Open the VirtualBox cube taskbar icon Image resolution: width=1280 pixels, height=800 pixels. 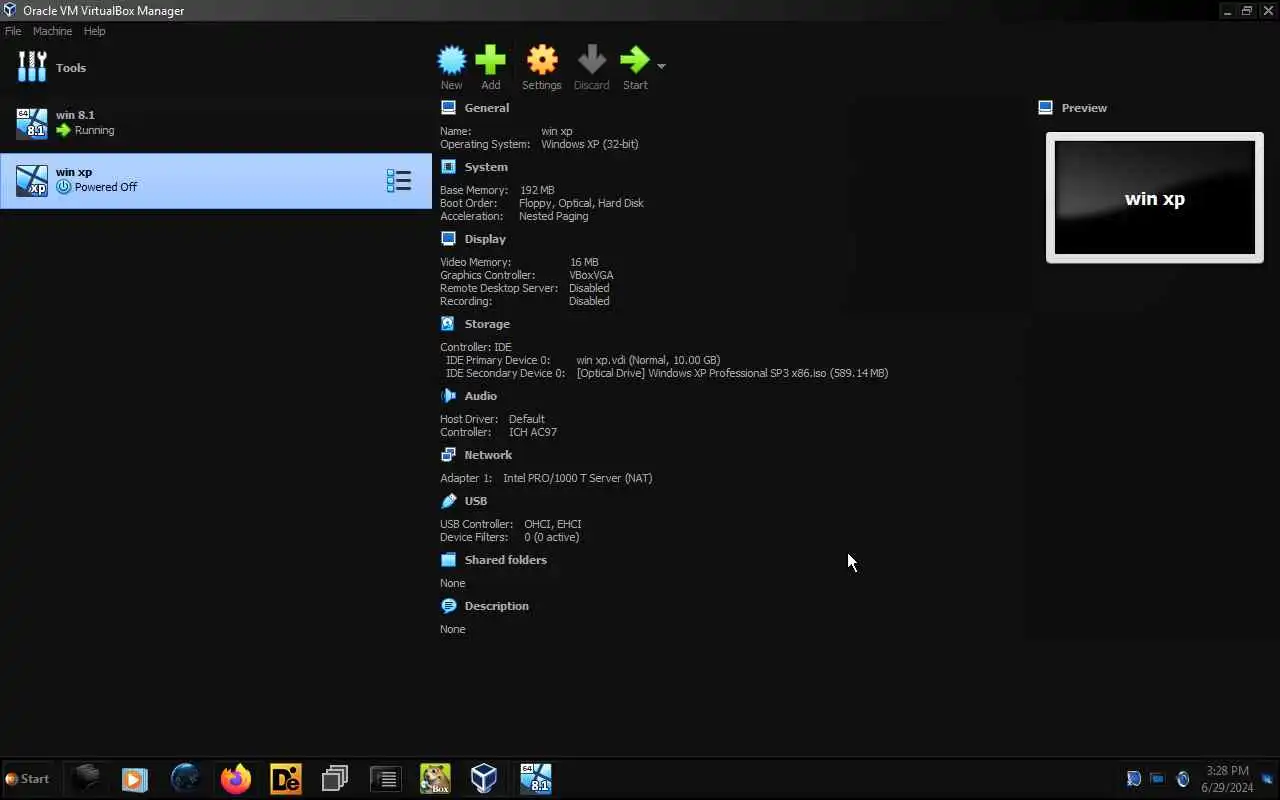coord(484,779)
